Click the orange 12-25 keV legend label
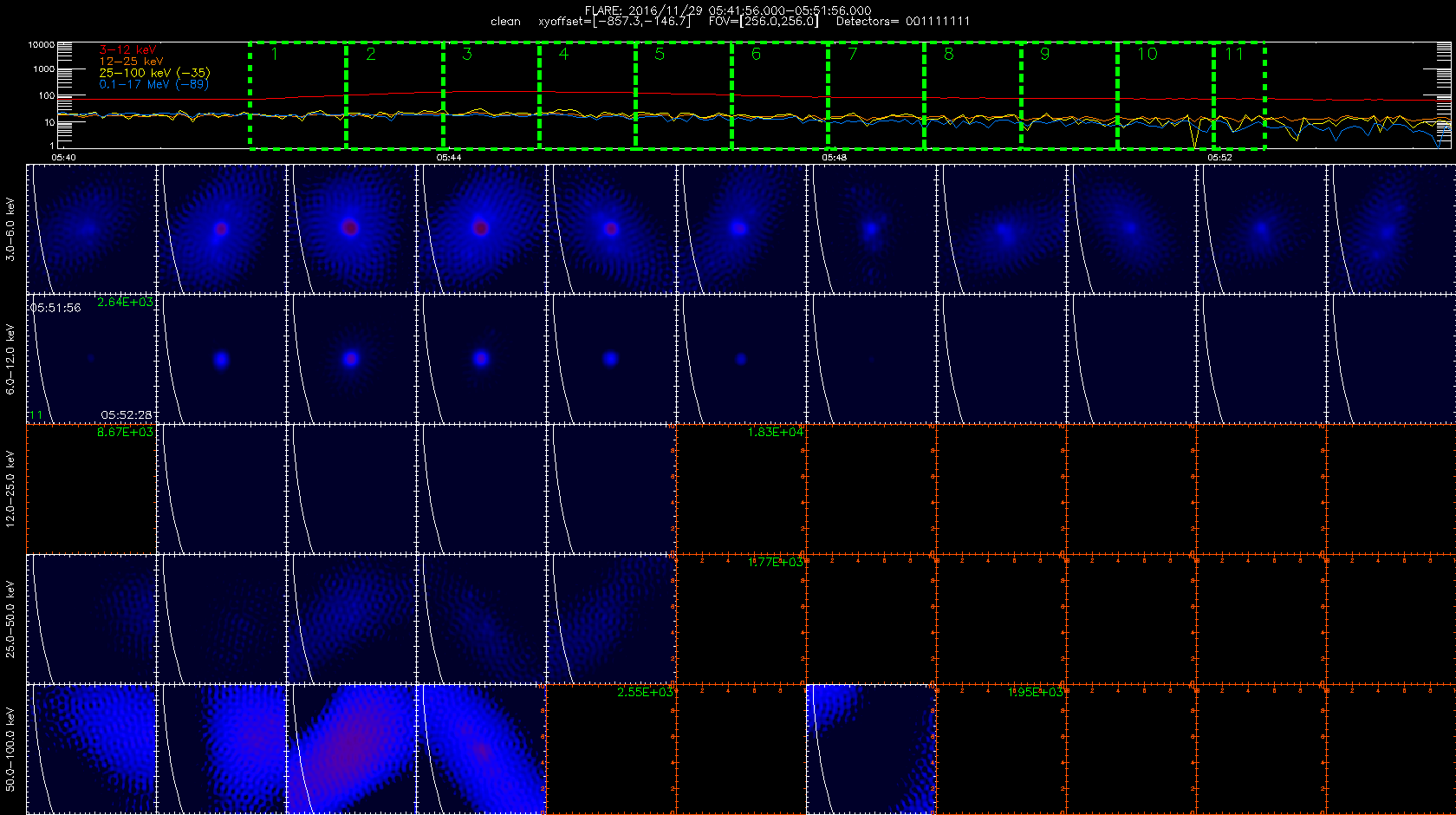The image size is (1456, 815). [131, 62]
